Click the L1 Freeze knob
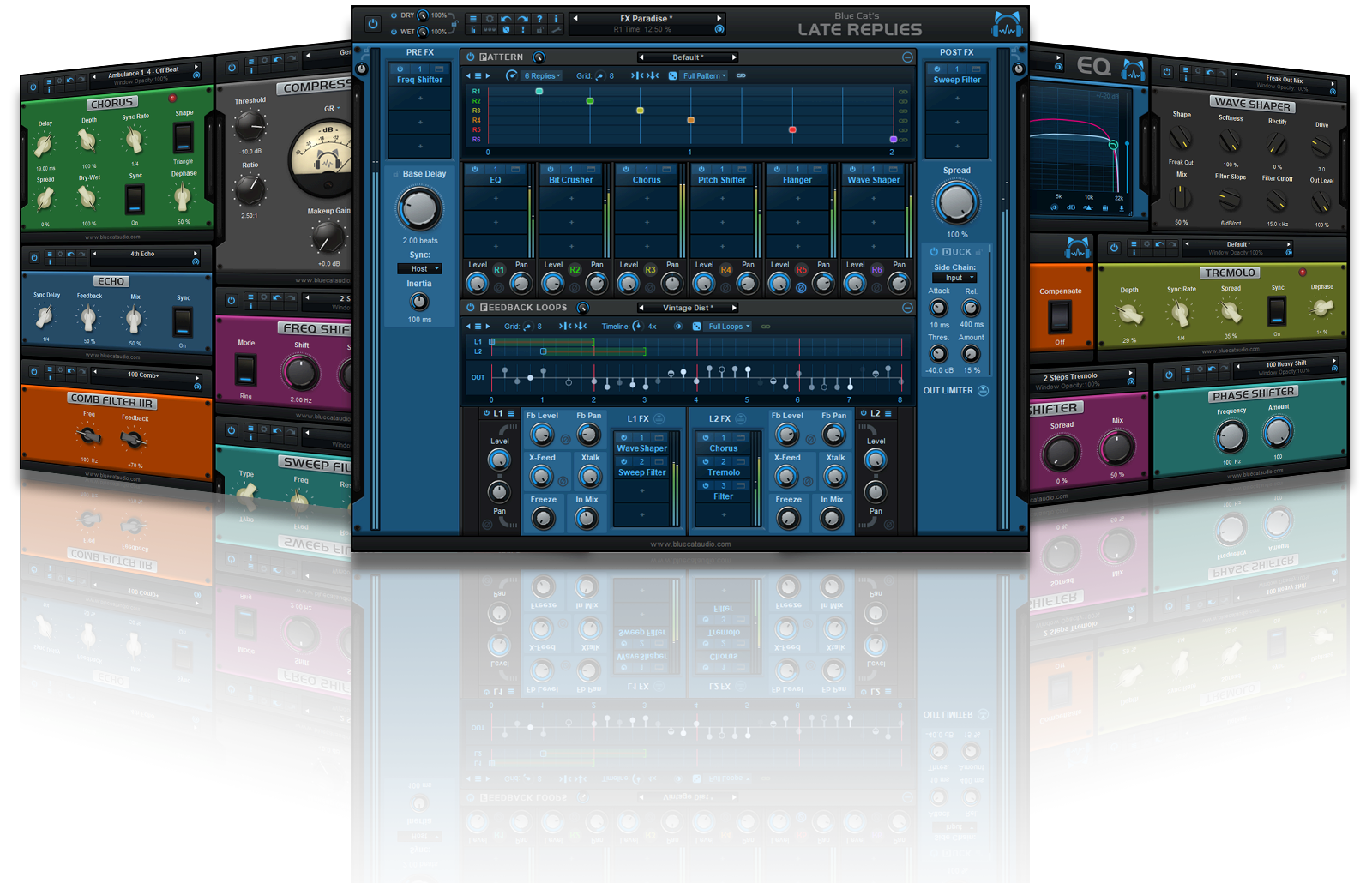 pos(543,518)
